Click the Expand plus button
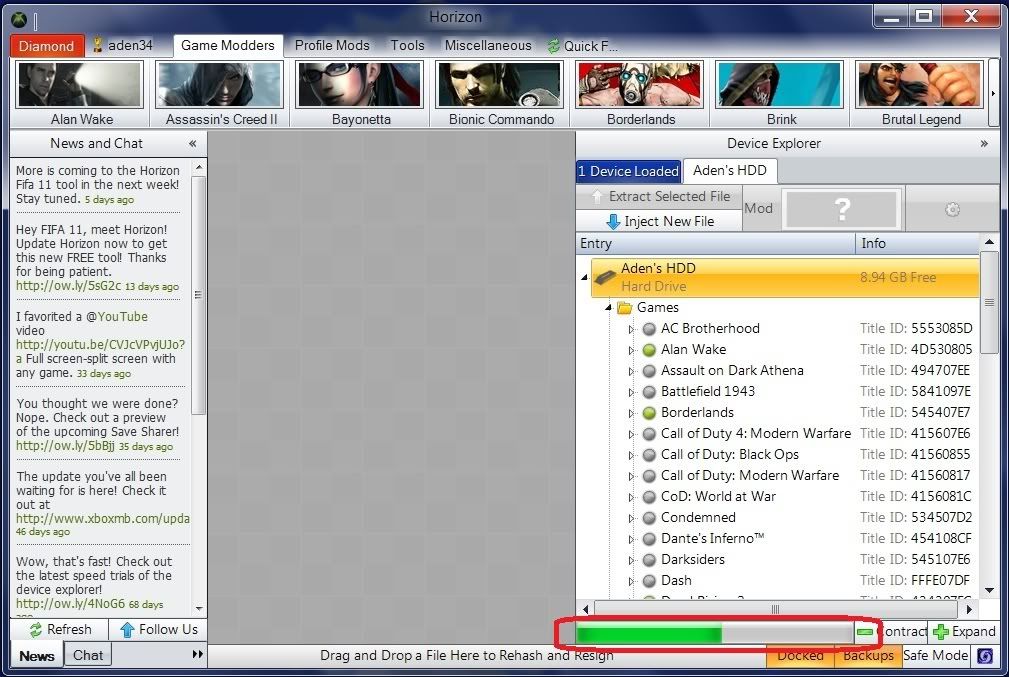Screen dimensions: 1009x677 (964, 632)
